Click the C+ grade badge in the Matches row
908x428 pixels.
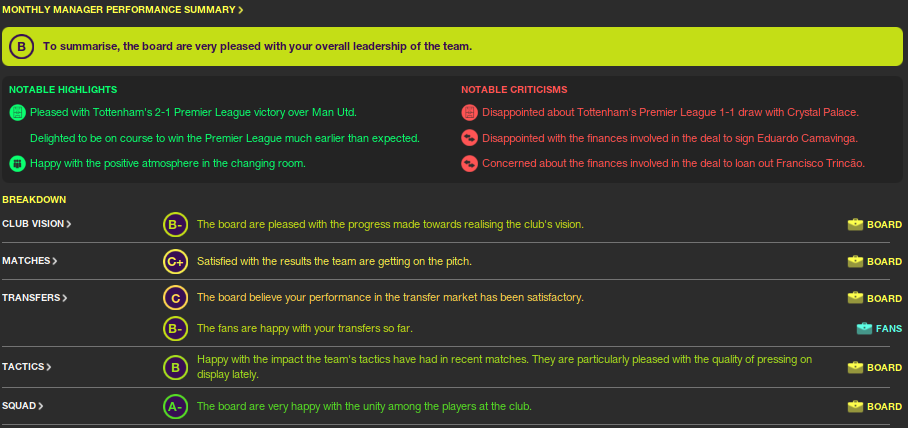(x=175, y=261)
